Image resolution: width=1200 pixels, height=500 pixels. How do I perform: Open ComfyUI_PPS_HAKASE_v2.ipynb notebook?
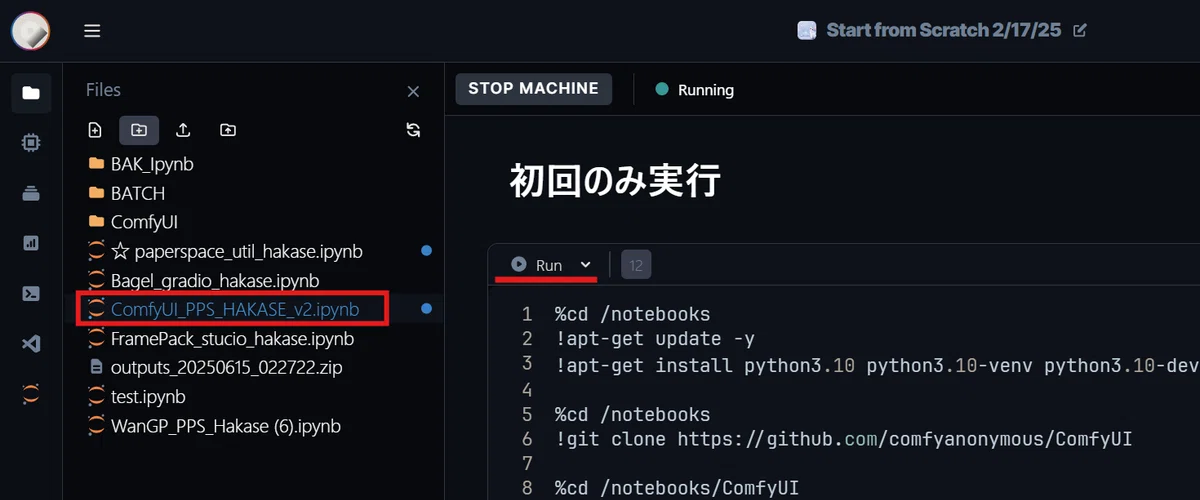tap(235, 310)
